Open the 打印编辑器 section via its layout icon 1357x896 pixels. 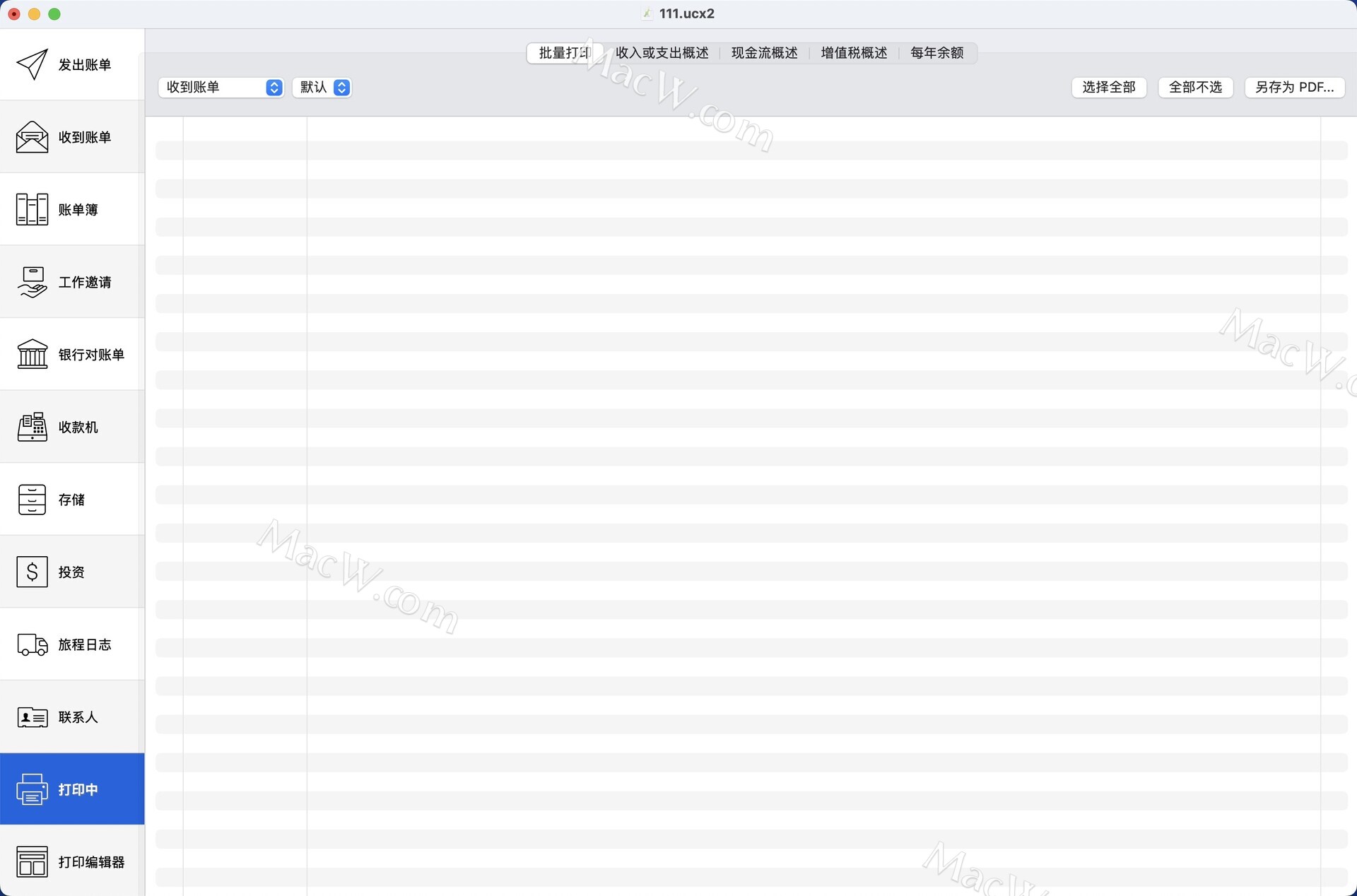click(x=32, y=862)
